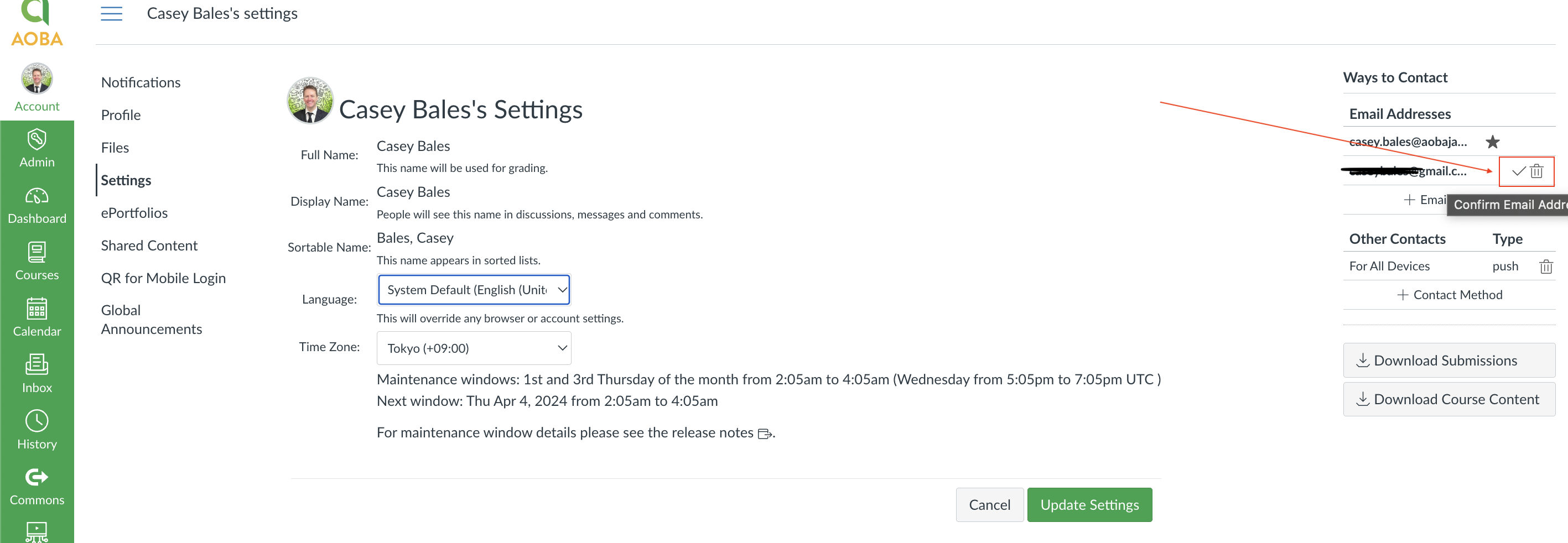The height and width of the screenshot is (543, 1568).
Task: Open the hamburger navigation menu
Action: coord(111,13)
